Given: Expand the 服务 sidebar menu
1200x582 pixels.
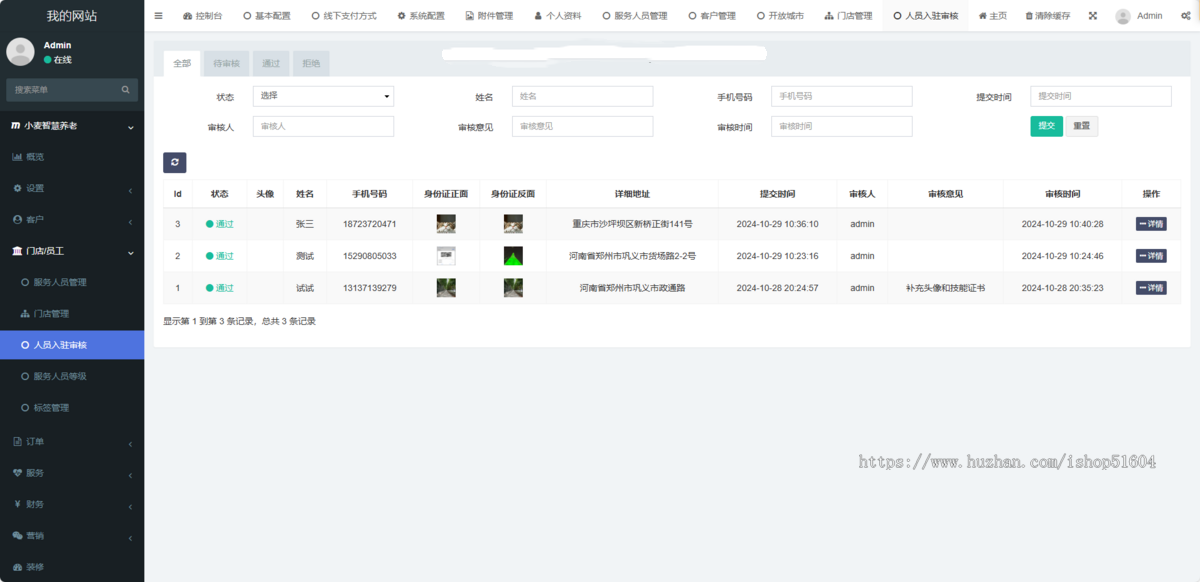Looking at the screenshot, I should (72, 472).
